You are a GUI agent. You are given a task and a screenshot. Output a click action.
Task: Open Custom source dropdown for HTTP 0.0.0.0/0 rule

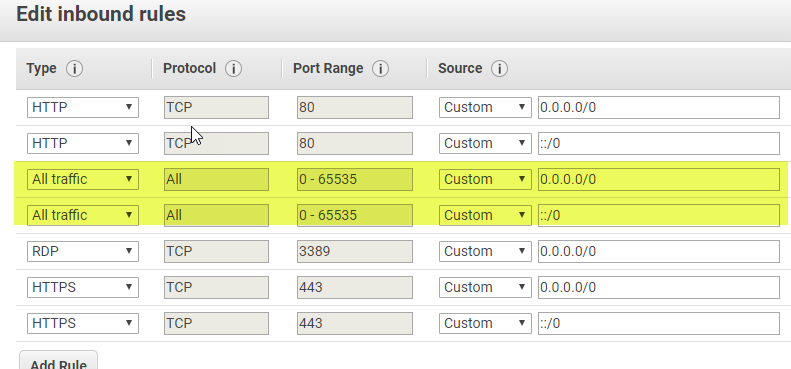[x=485, y=108]
